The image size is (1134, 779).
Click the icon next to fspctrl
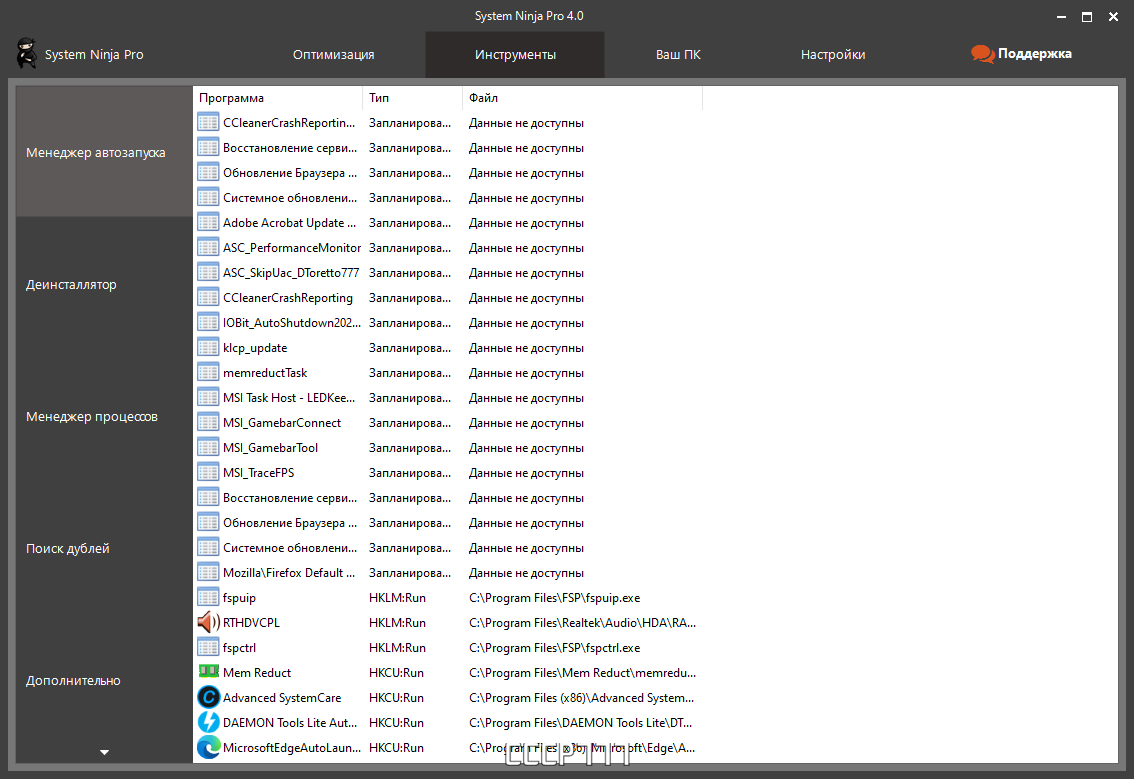tap(208, 647)
